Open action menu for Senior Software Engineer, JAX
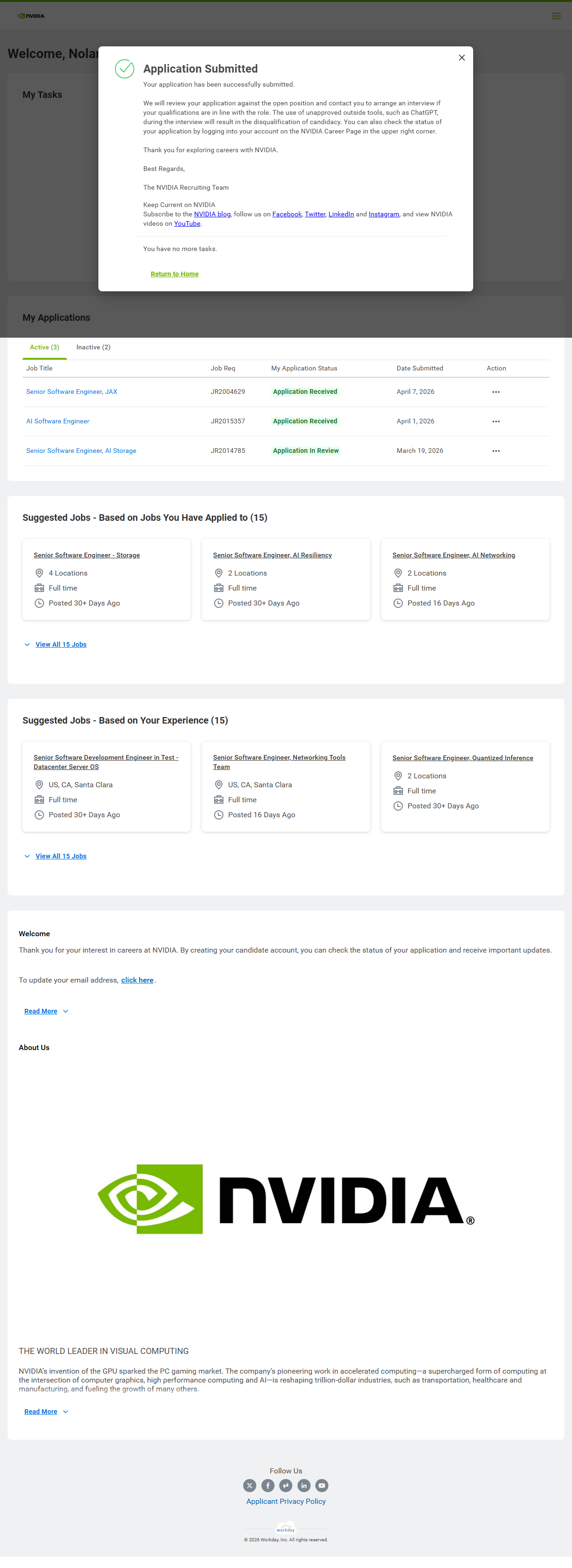Image resolution: width=572 pixels, height=1568 pixels. click(x=496, y=392)
